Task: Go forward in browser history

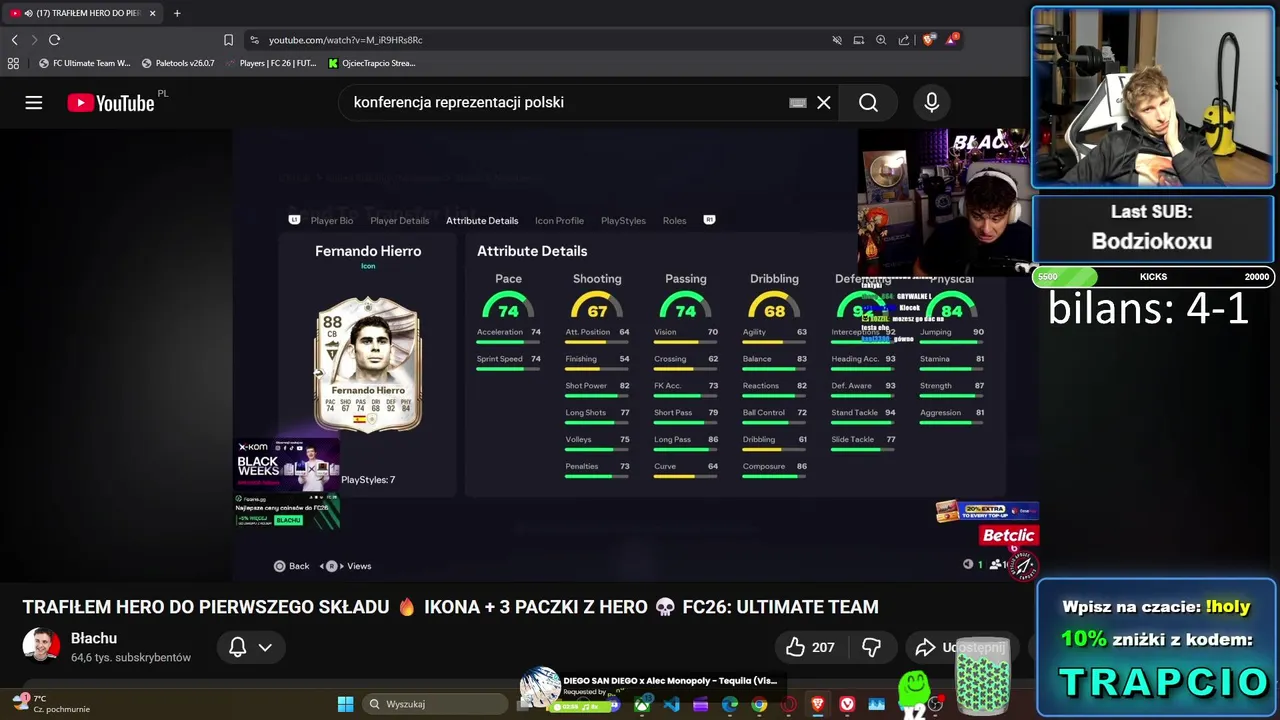Action: (34, 40)
